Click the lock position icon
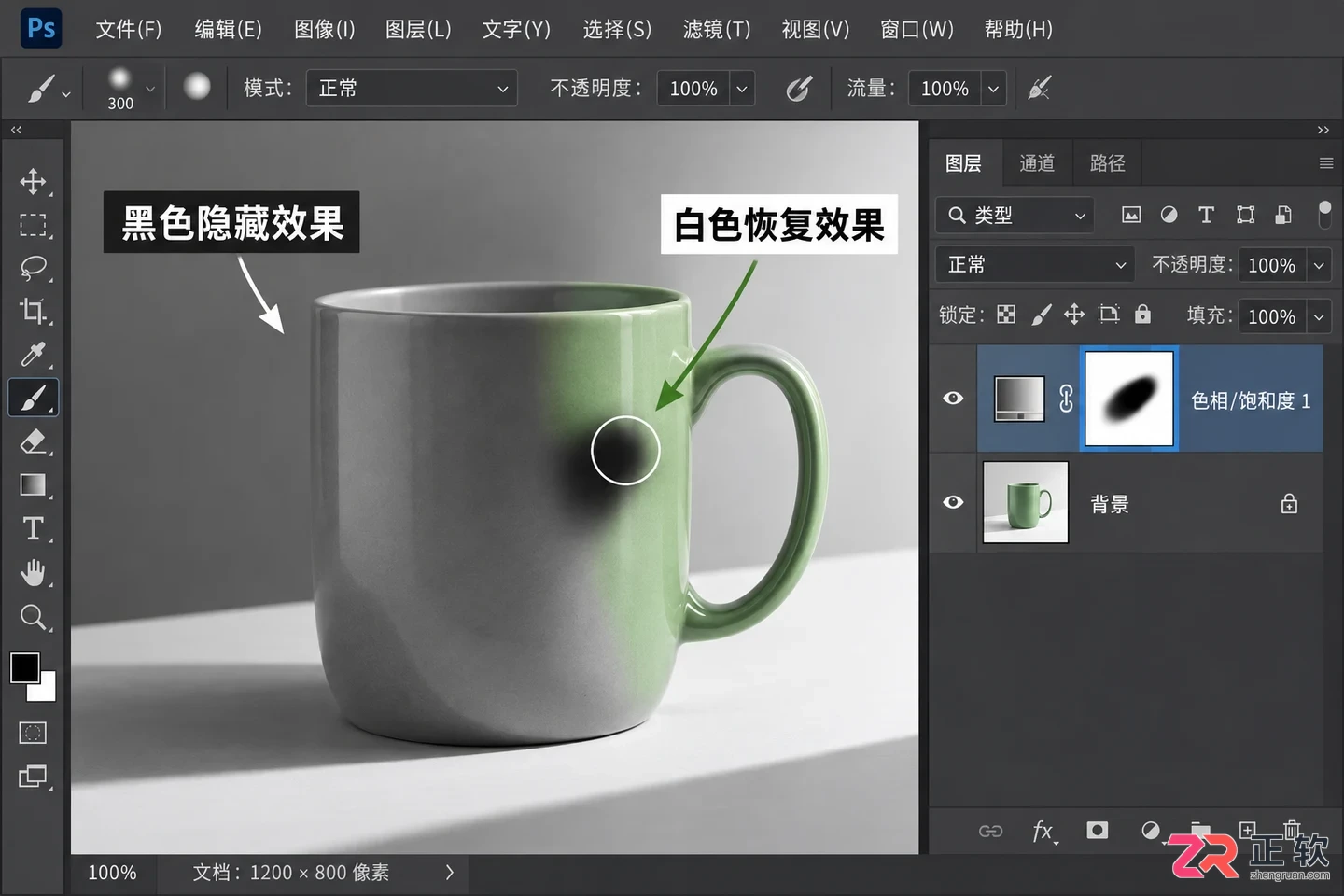Screen dimensions: 1344x896 pyautogui.click(x=1074, y=315)
